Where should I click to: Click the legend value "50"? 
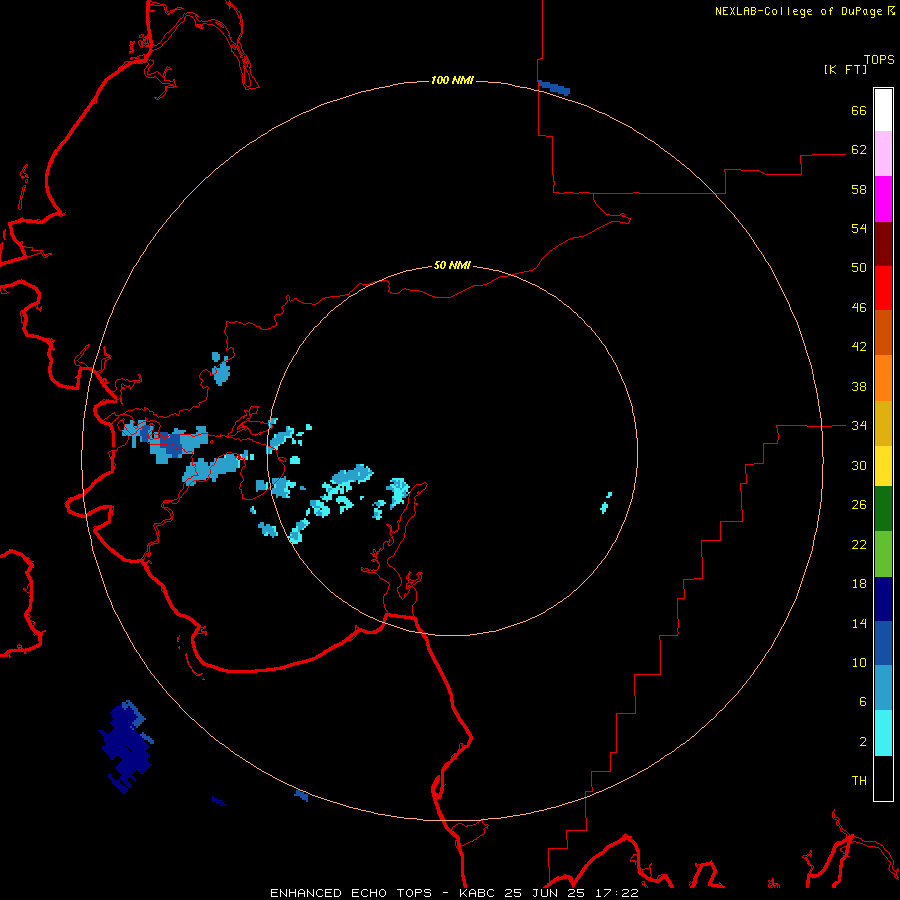859,268
